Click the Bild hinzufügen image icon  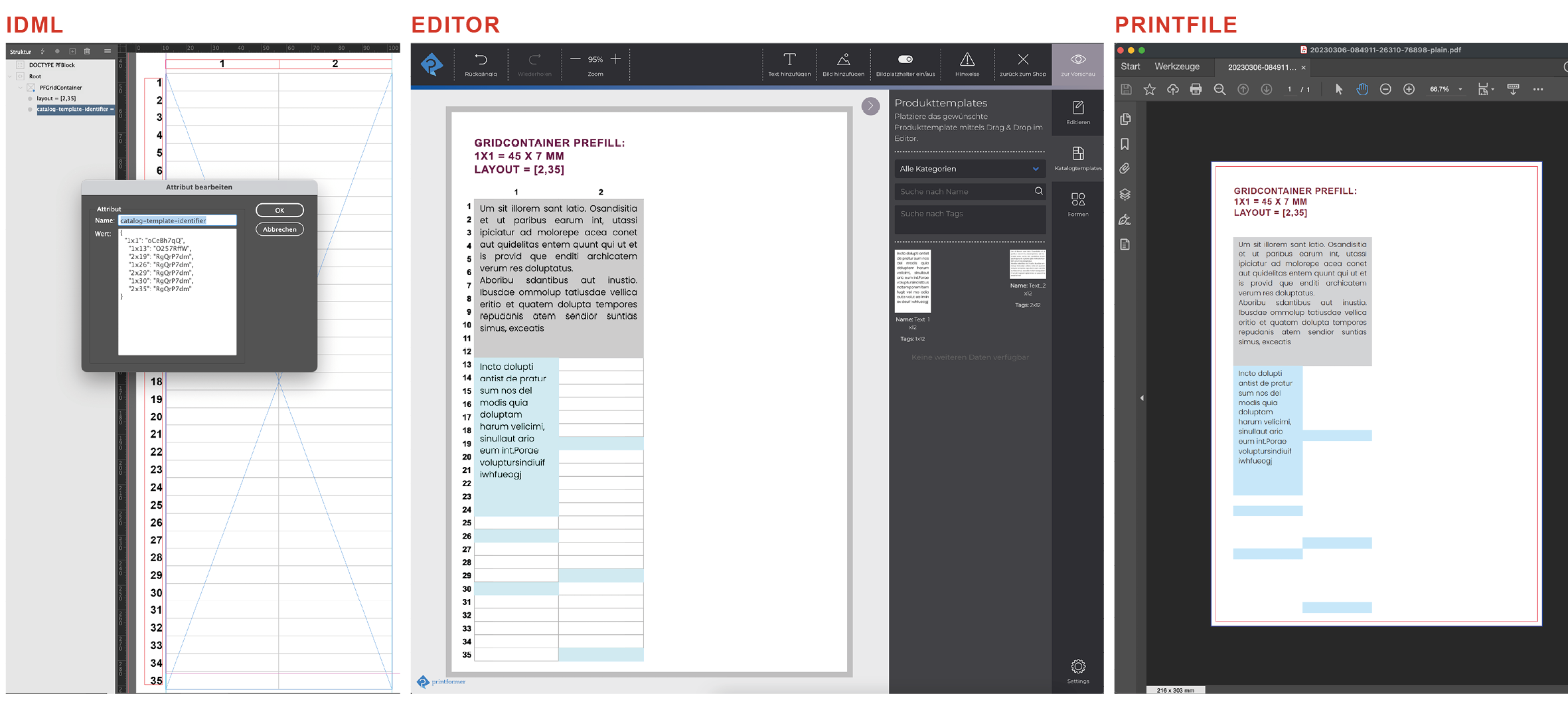click(x=843, y=60)
